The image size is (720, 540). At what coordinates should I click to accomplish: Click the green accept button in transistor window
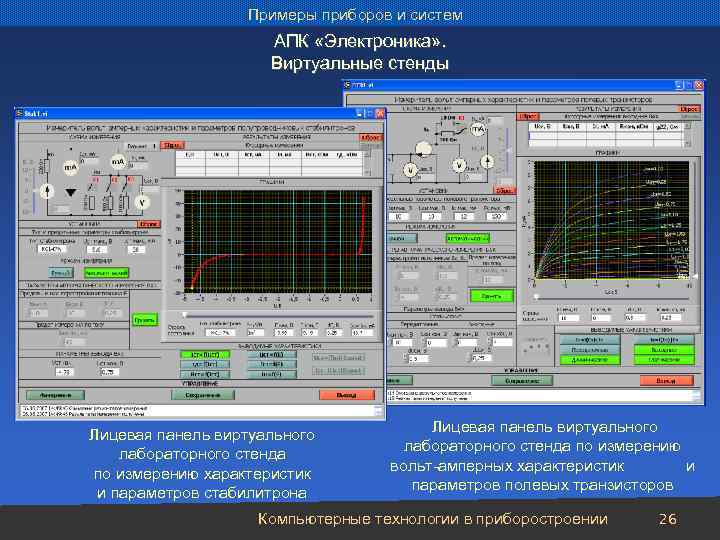(491, 296)
